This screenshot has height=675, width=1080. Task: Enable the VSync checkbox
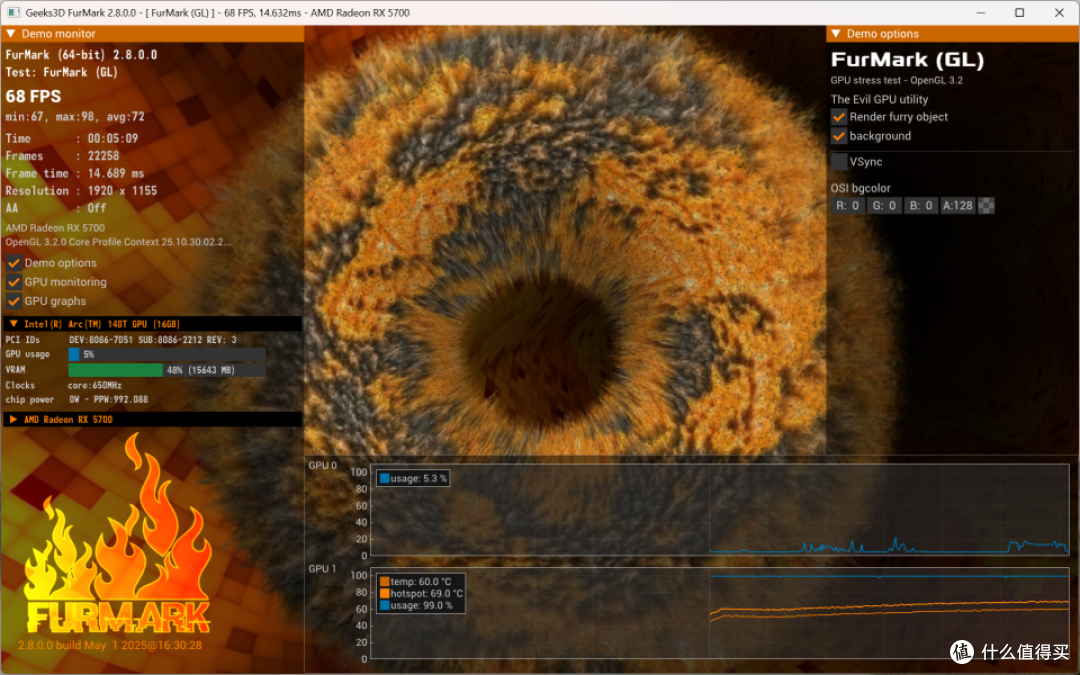pyautogui.click(x=838, y=162)
